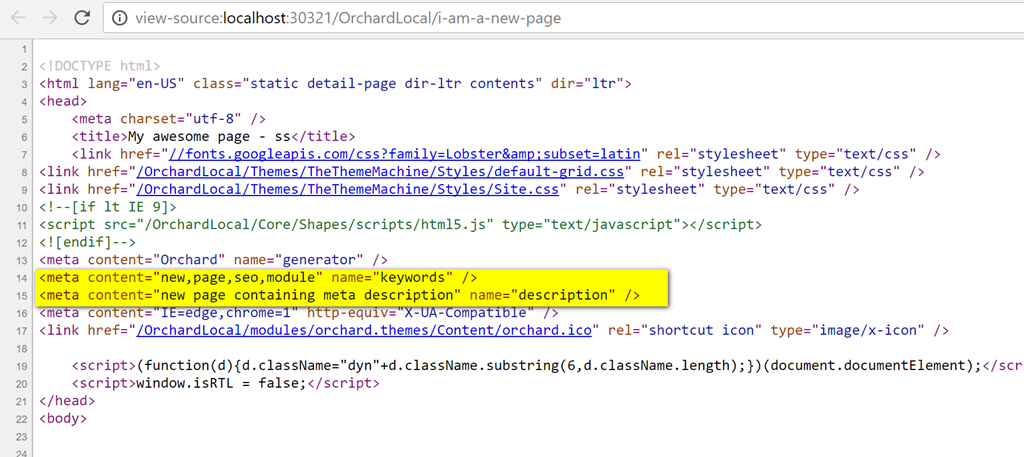Reload the view-source page
The width and height of the screenshot is (1024, 457).
pyautogui.click(x=82, y=18)
